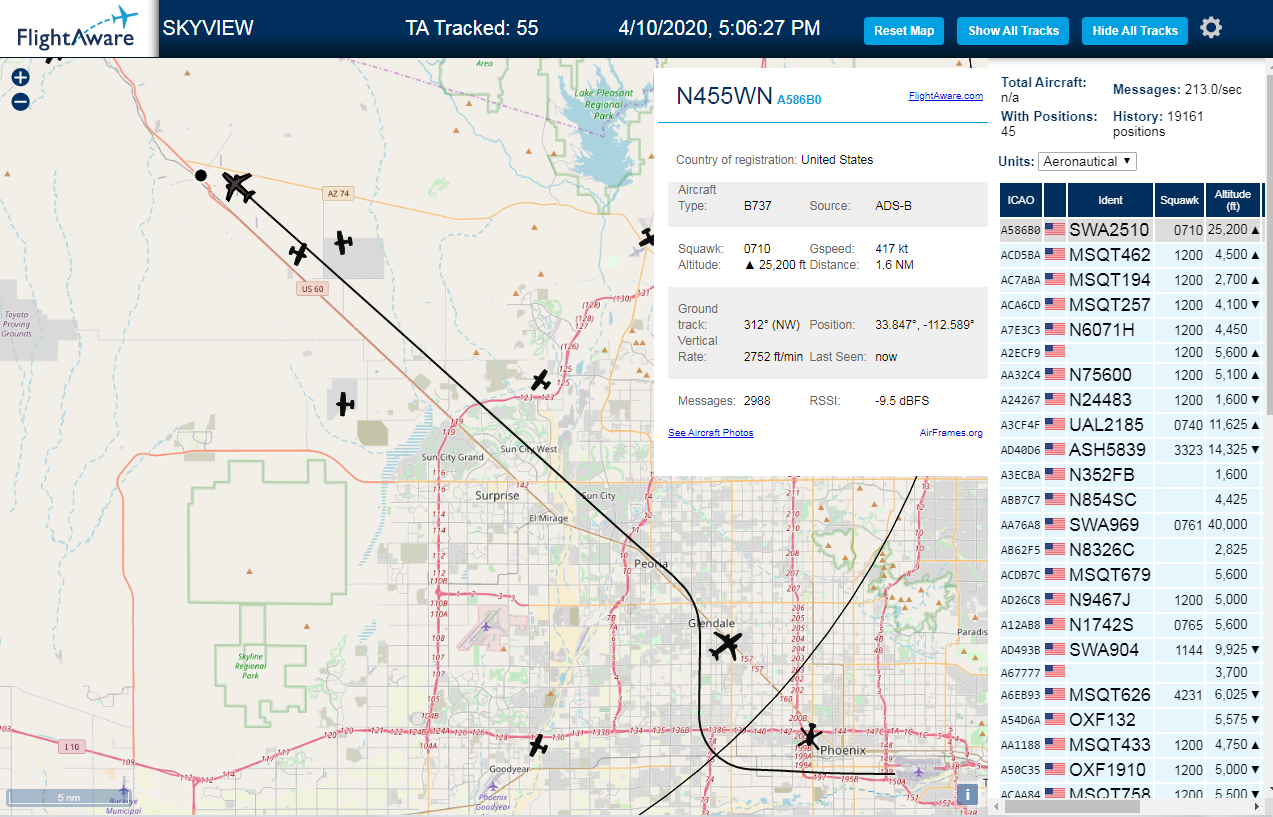Click the FlightAware logo
The height and width of the screenshot is (817, 1273).
tap(78, 28)
